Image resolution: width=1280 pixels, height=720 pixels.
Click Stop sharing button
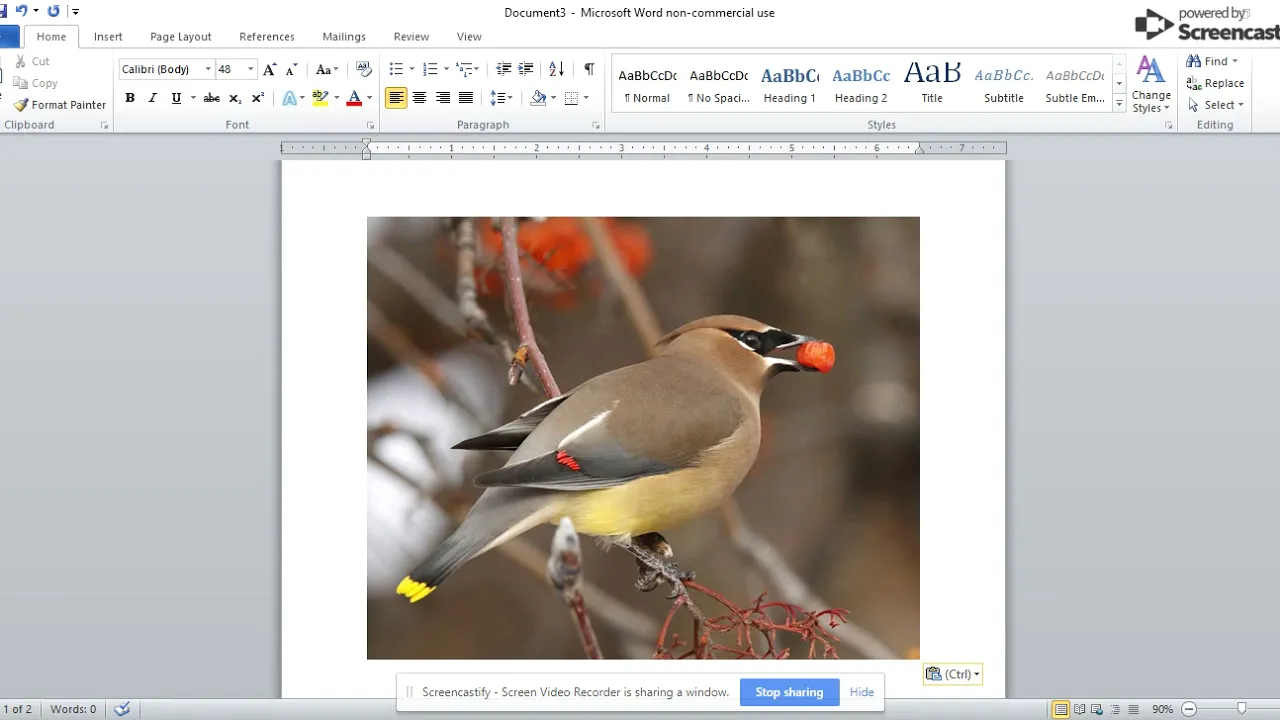coord(789,692)
